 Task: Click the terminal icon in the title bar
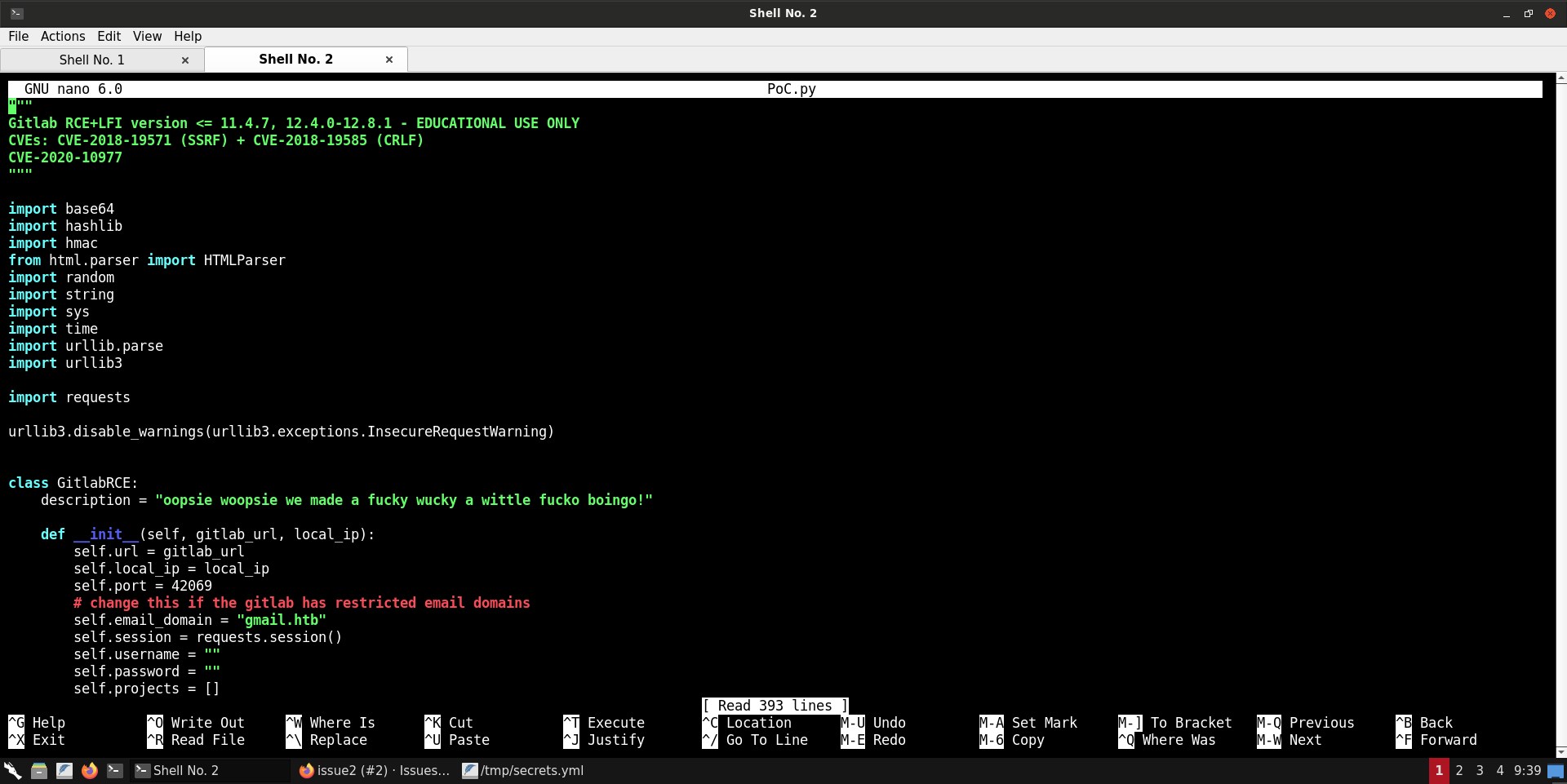(17, 13)
